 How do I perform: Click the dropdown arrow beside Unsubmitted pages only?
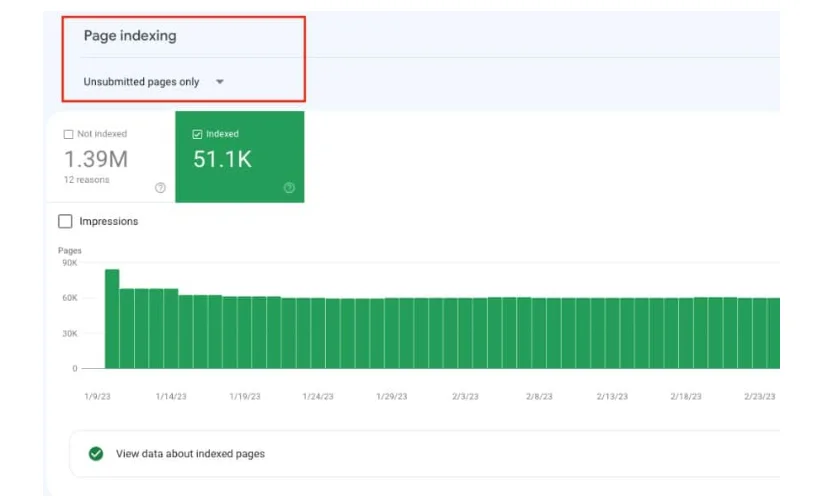(x=220, y=82)
